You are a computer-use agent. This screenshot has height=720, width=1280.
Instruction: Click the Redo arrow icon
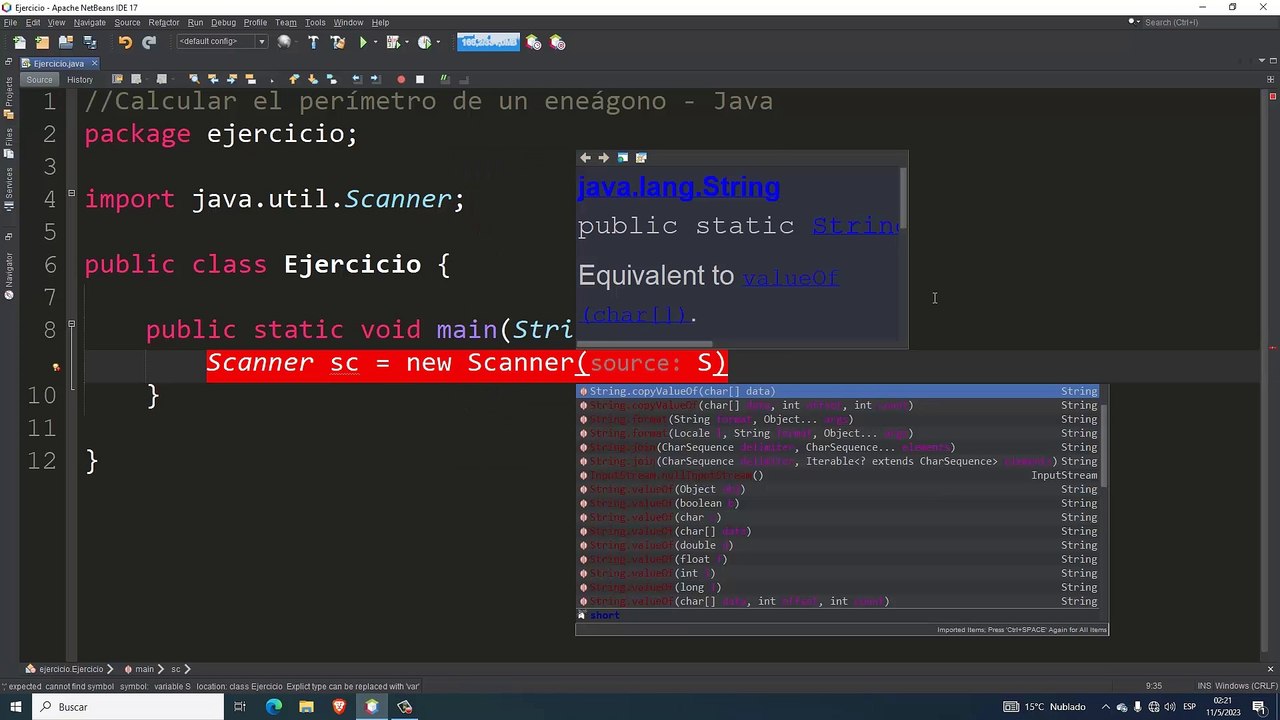[149, 42]
